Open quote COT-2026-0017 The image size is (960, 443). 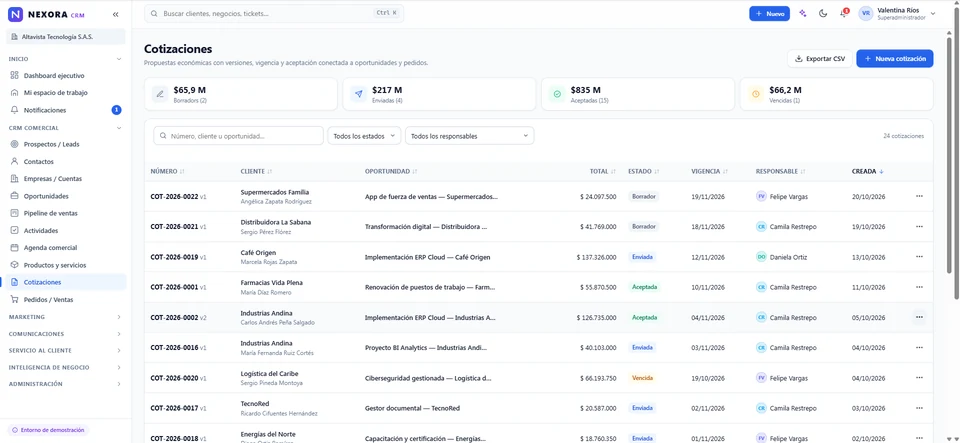tap(174, 408)
